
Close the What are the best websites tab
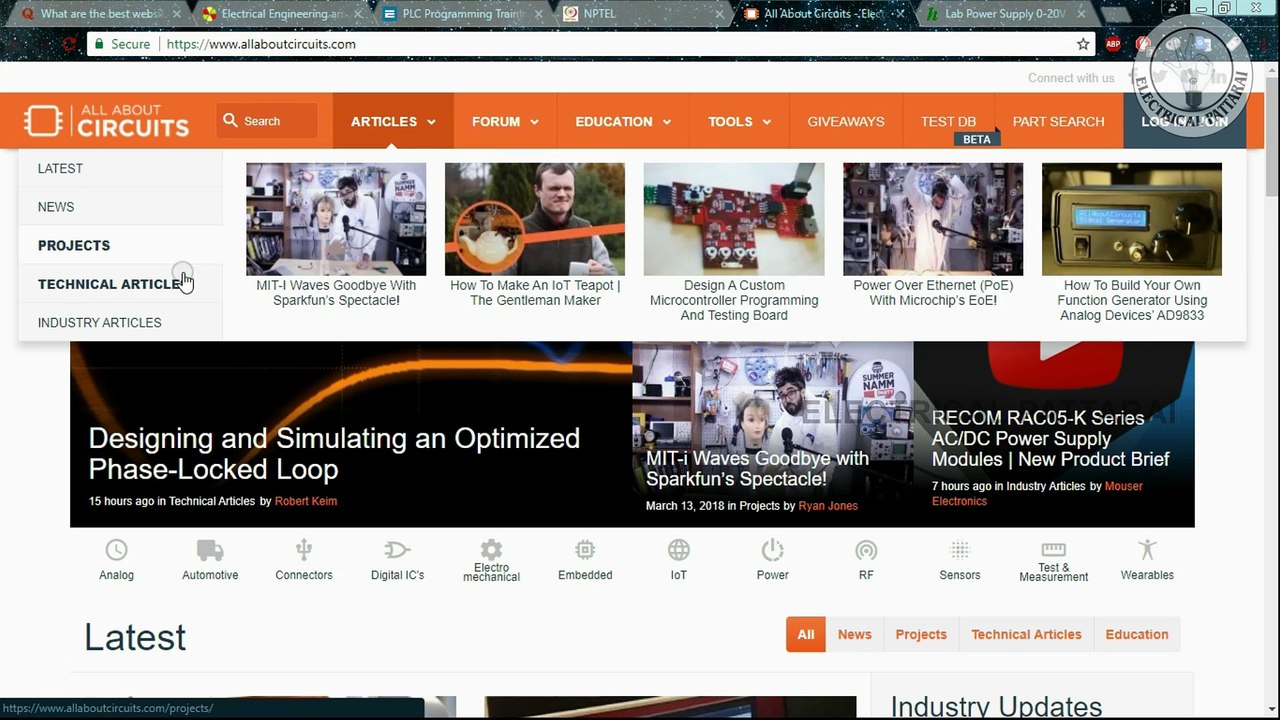pos(177,14)
